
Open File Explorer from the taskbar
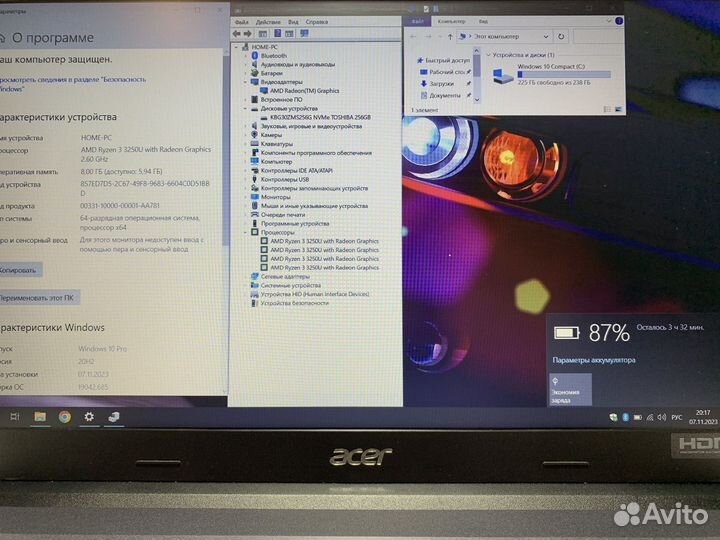[x=40, y=416]
